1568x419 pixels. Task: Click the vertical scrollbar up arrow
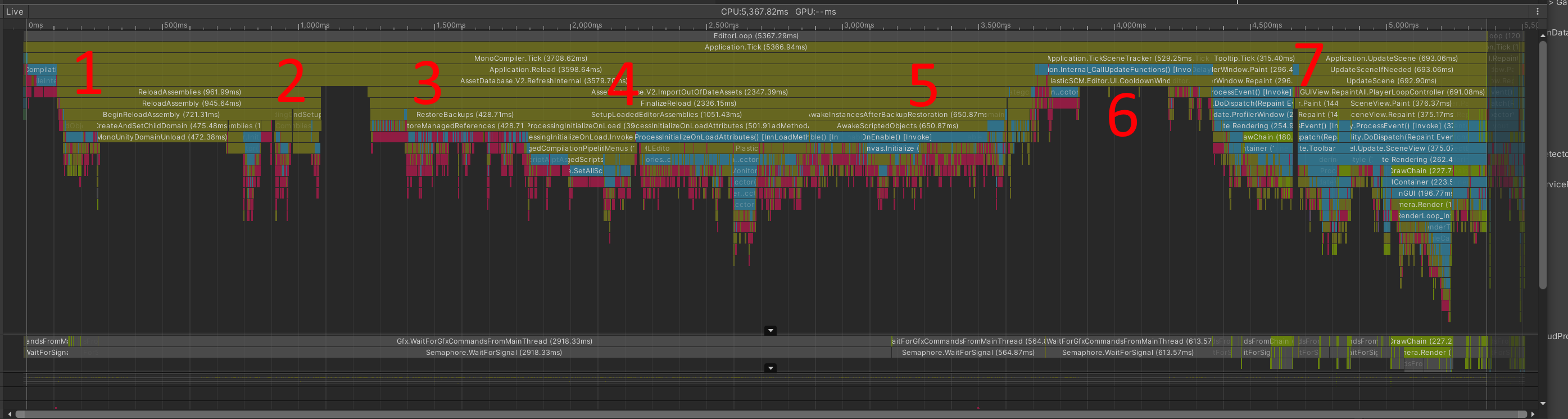coord(1543,36)
